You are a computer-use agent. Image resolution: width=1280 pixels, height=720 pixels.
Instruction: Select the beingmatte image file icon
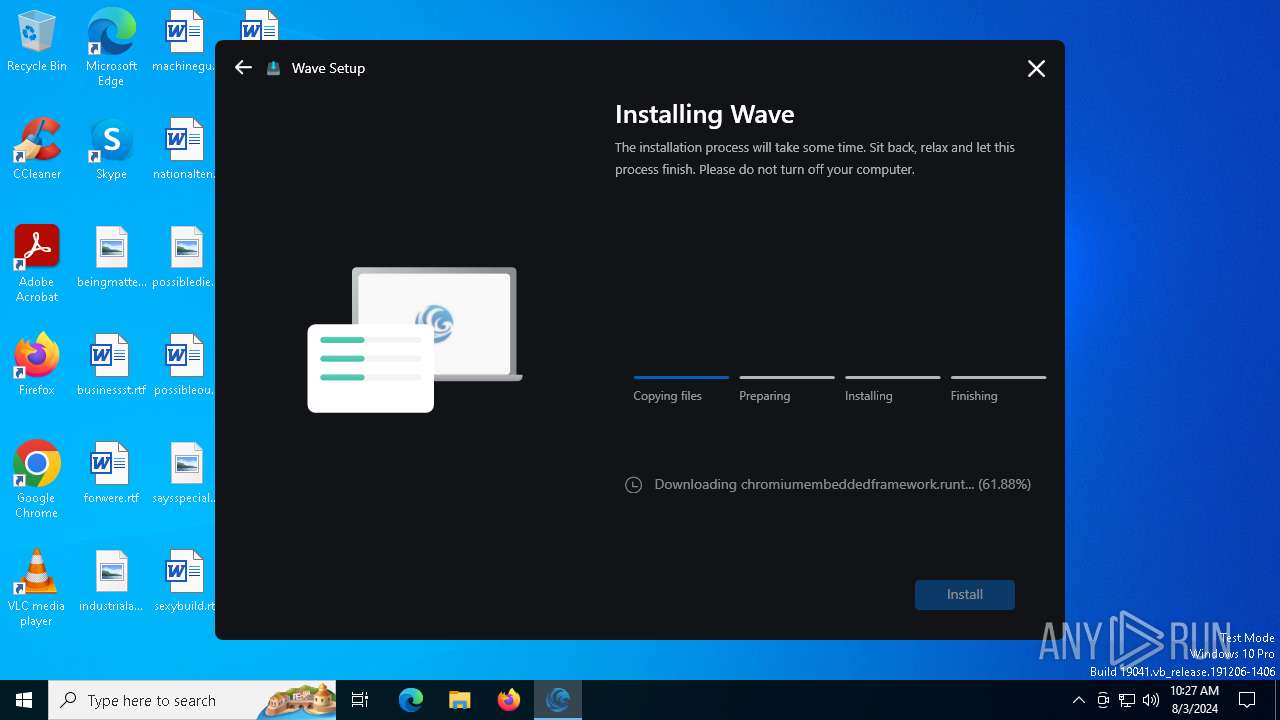[111, 257]
